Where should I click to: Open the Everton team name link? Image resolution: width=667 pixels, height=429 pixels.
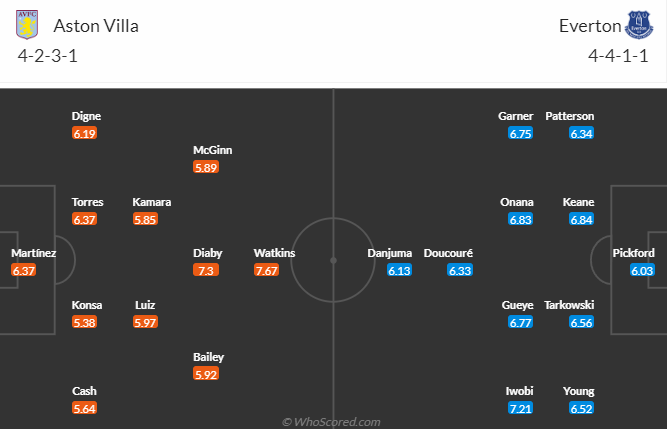tap(590, 26)
